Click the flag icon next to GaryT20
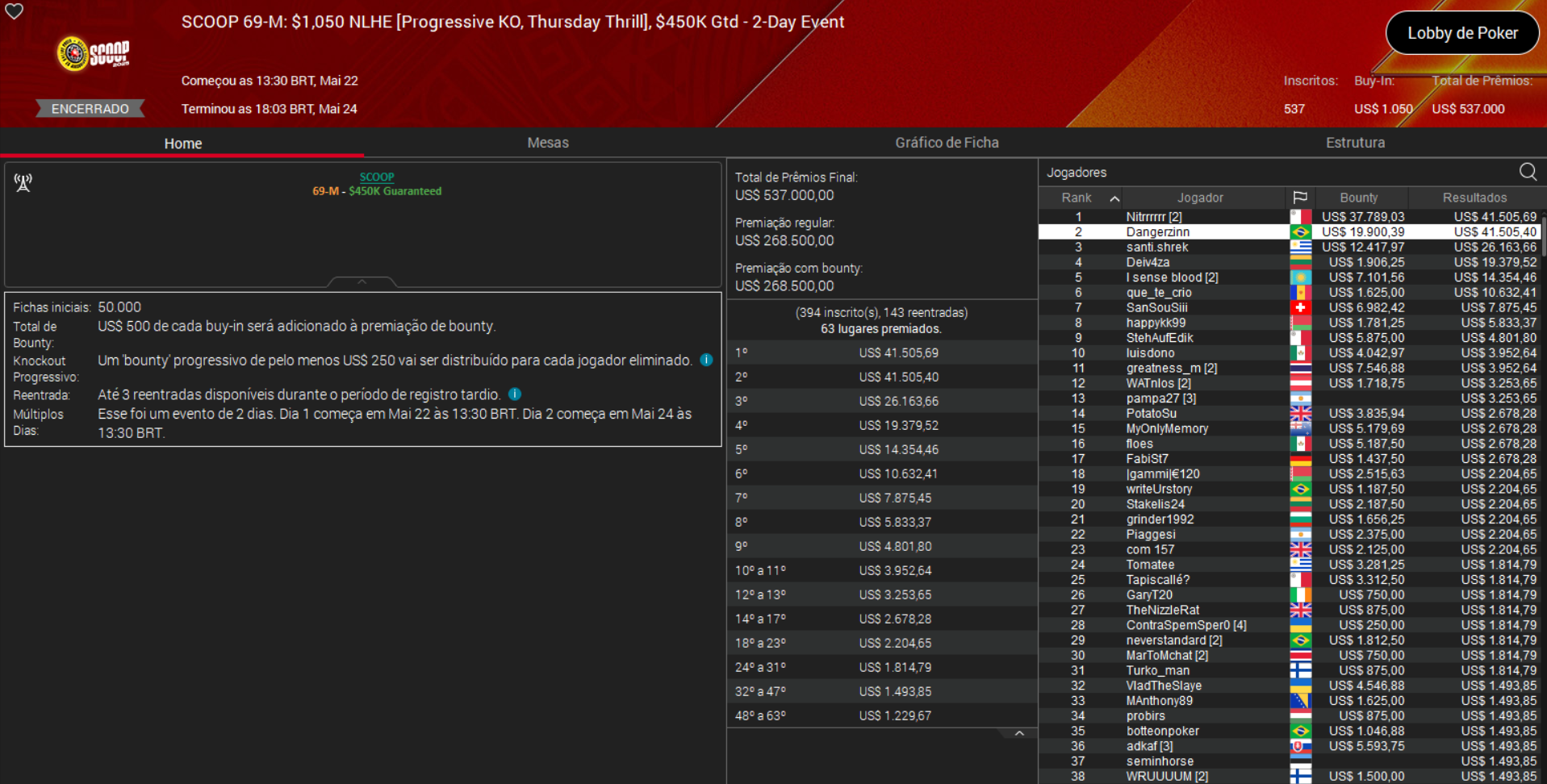 click(1300, 595)
